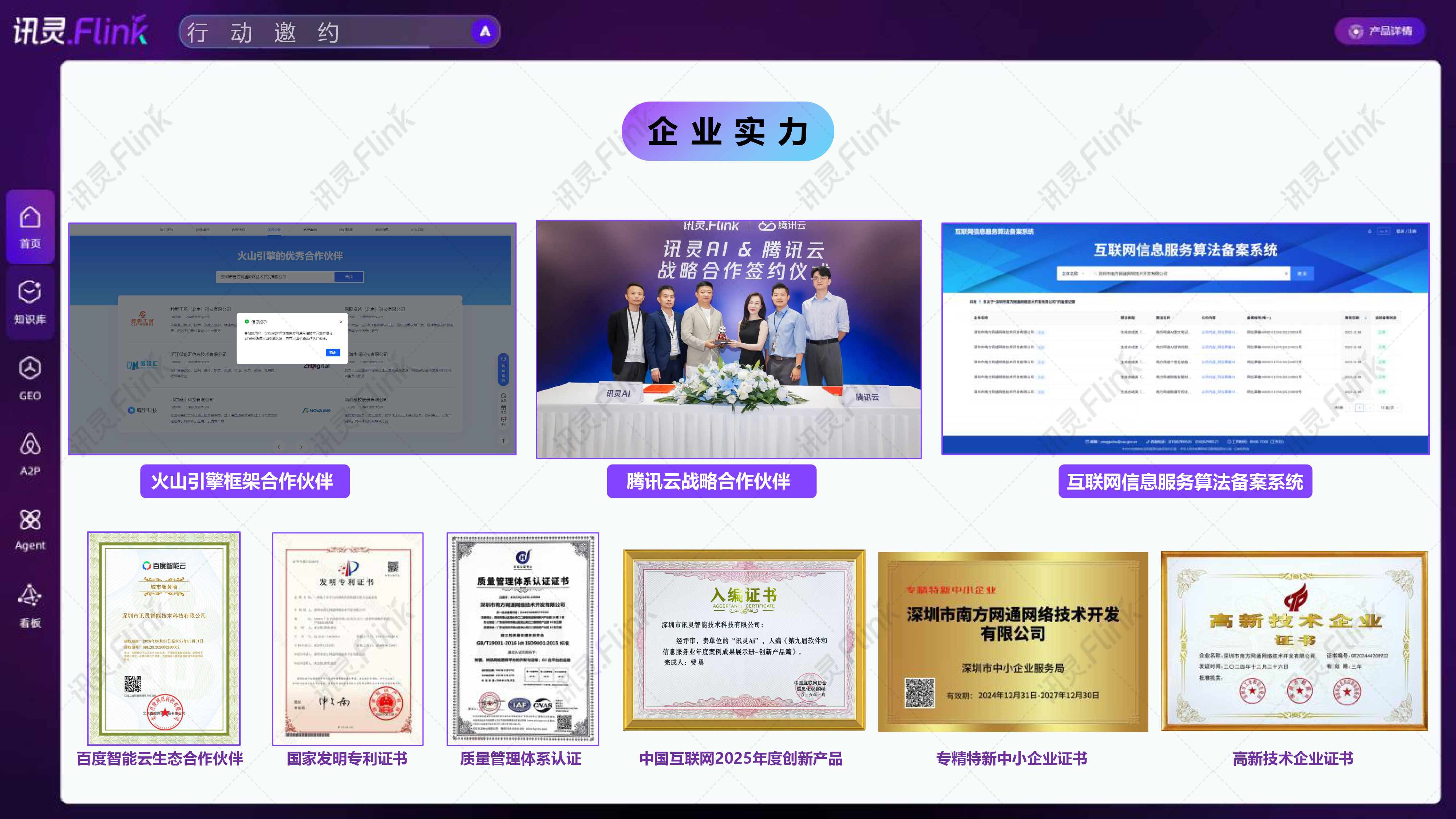Open the 腾讯云 signing ceremony photo
The width and height of the screenshot is (1456, 819).
coord(729,339)
